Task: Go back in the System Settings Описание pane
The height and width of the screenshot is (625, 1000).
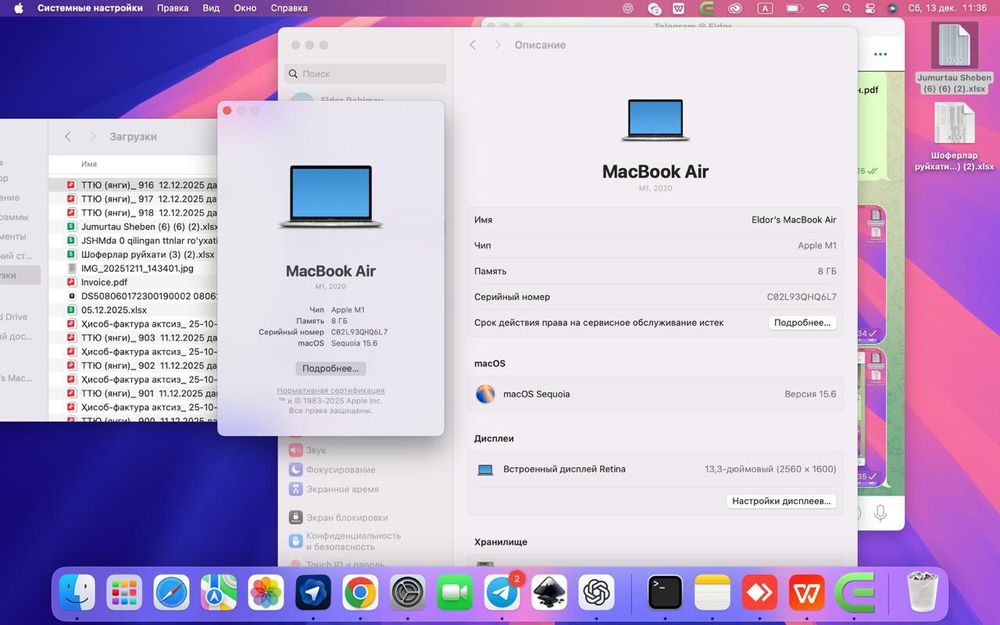Action: coord(473,45)
